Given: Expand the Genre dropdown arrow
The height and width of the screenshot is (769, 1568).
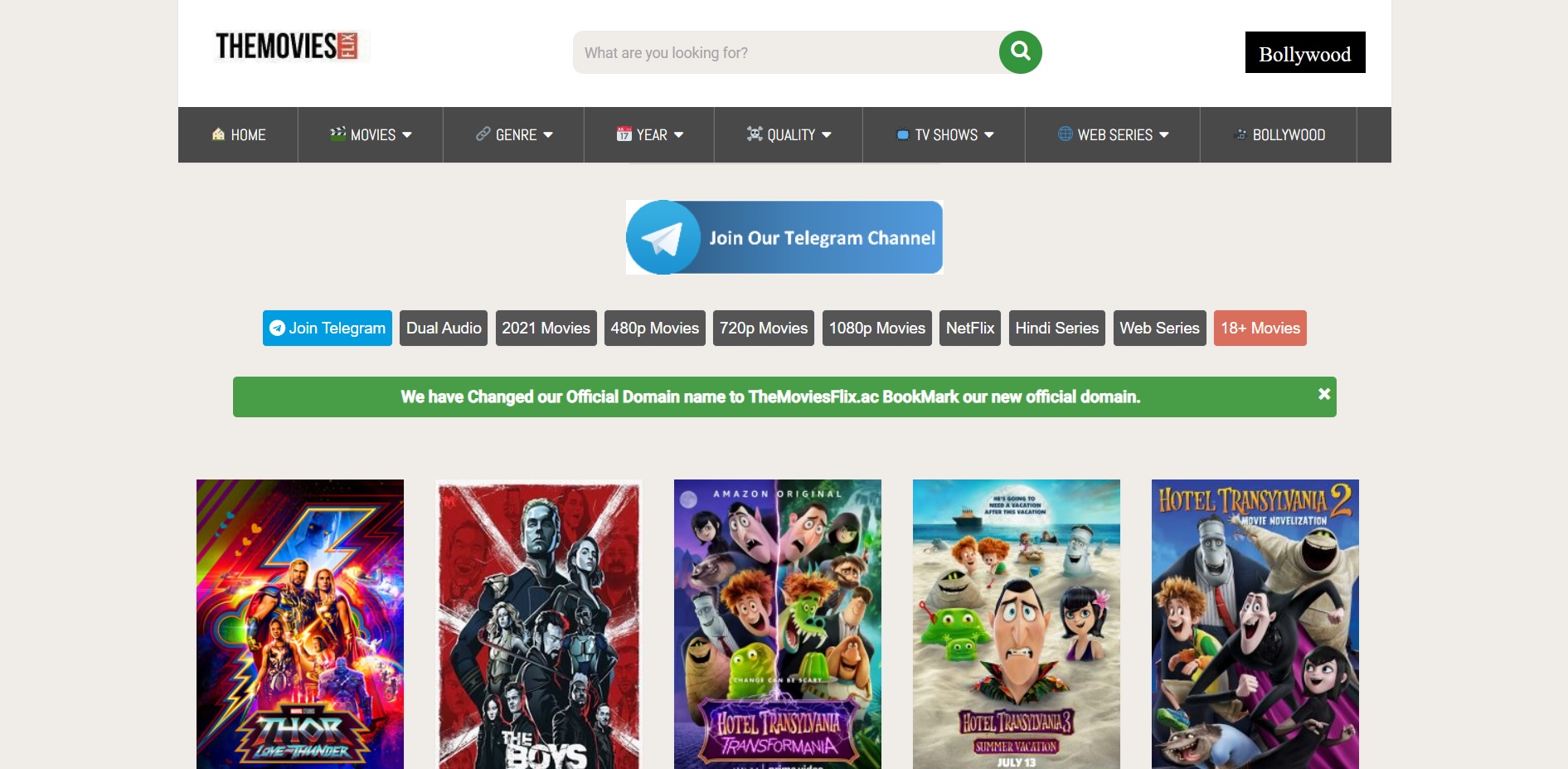Looking at the screenshot, I should 548,134.
